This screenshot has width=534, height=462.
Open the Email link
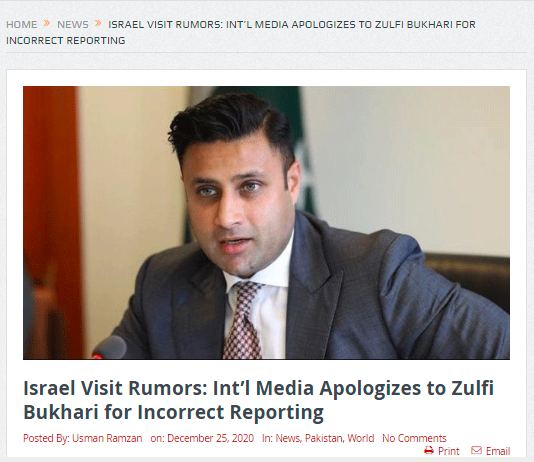click(498, 451)
